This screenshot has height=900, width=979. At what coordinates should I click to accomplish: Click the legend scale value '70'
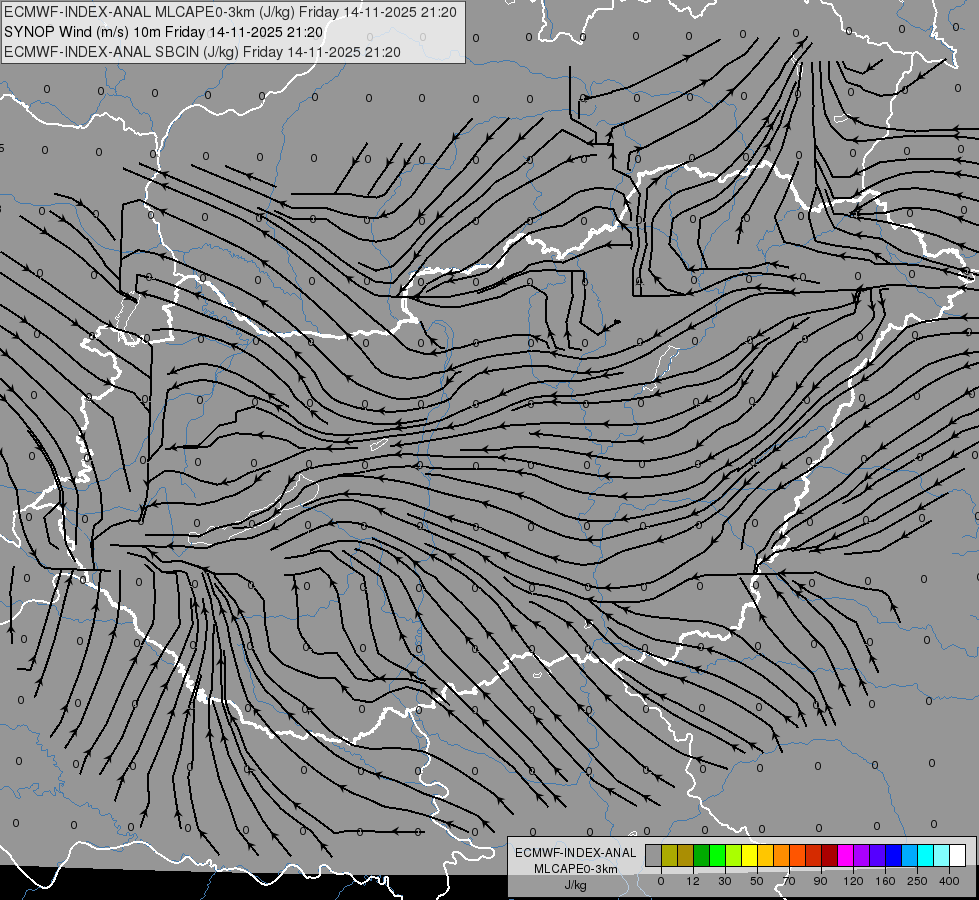(789, 881)
